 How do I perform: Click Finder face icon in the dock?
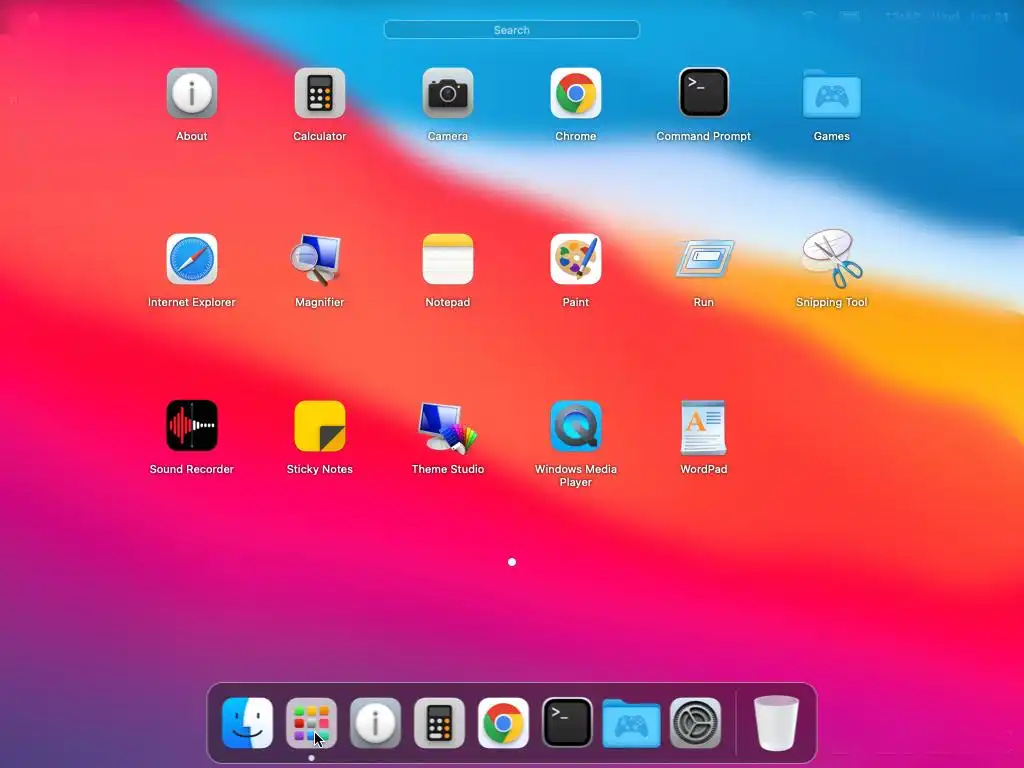tap(248, 723)
